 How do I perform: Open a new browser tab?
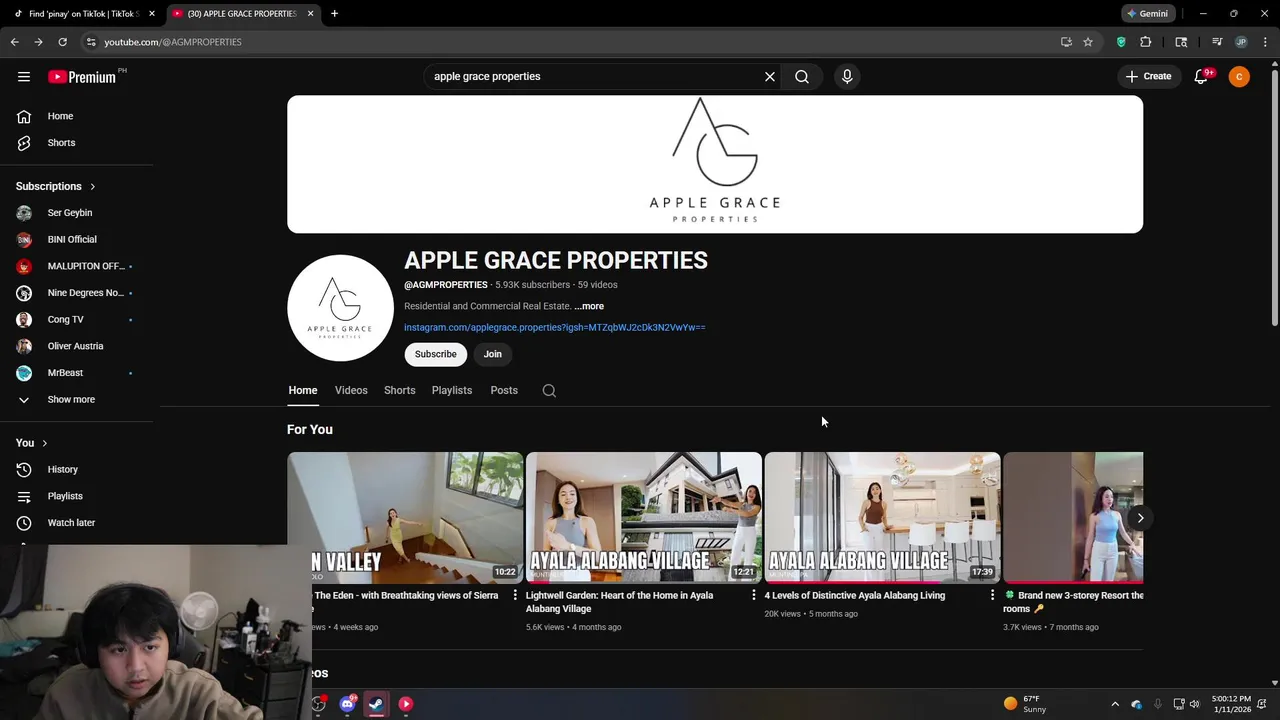tap(334, 14)
